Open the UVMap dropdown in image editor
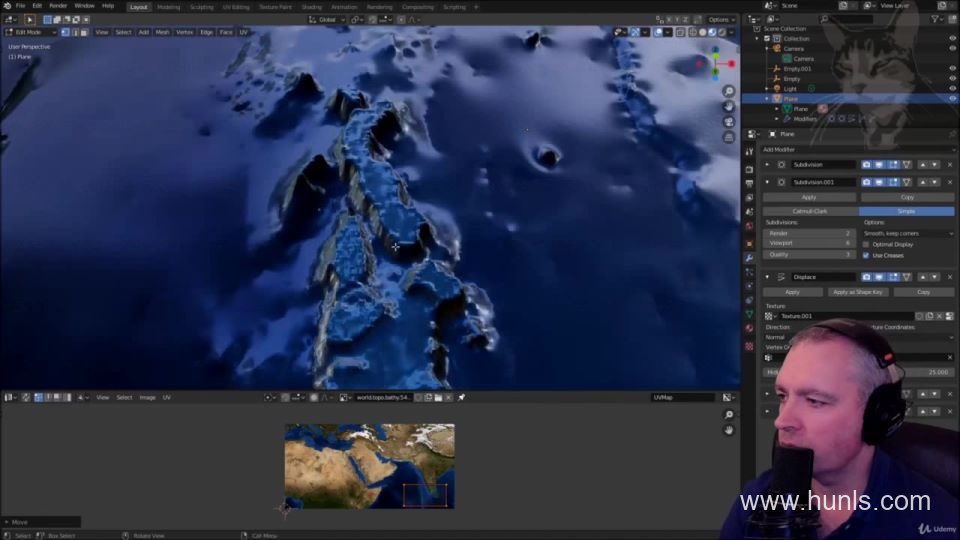 point(682,397)
